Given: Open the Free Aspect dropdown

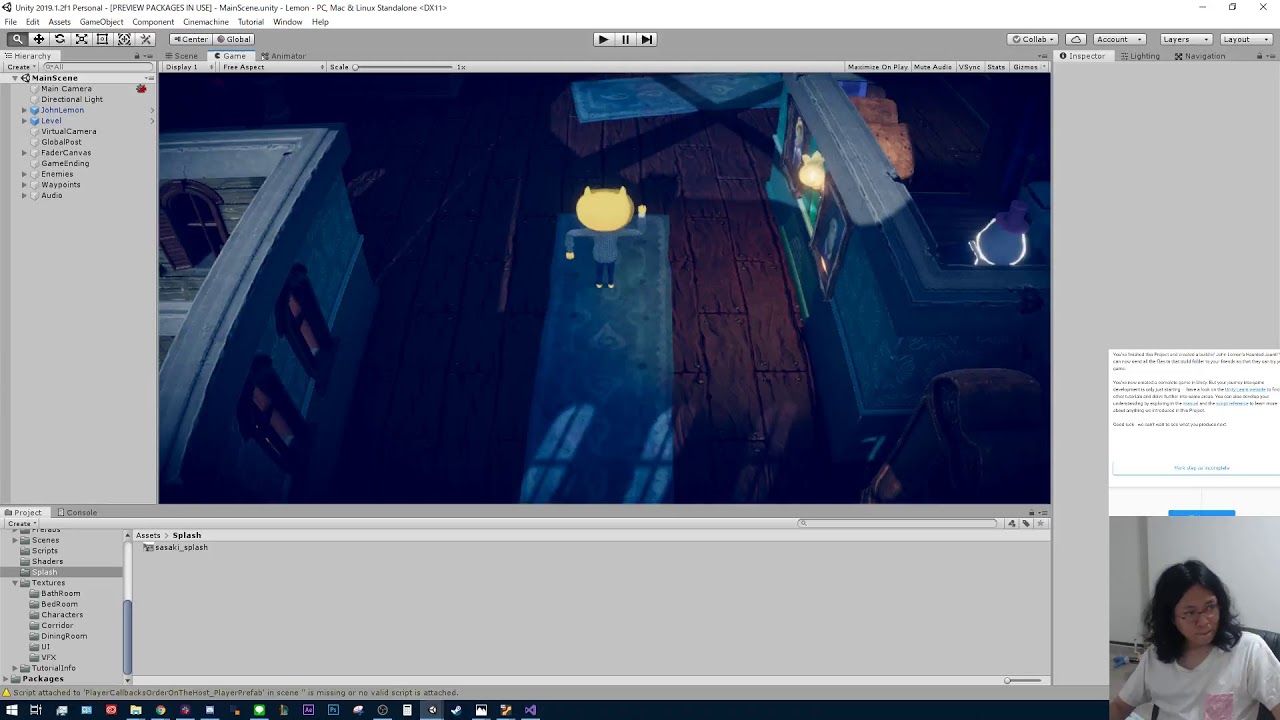Looking at the screenshot, I should (x=273, y=67).
